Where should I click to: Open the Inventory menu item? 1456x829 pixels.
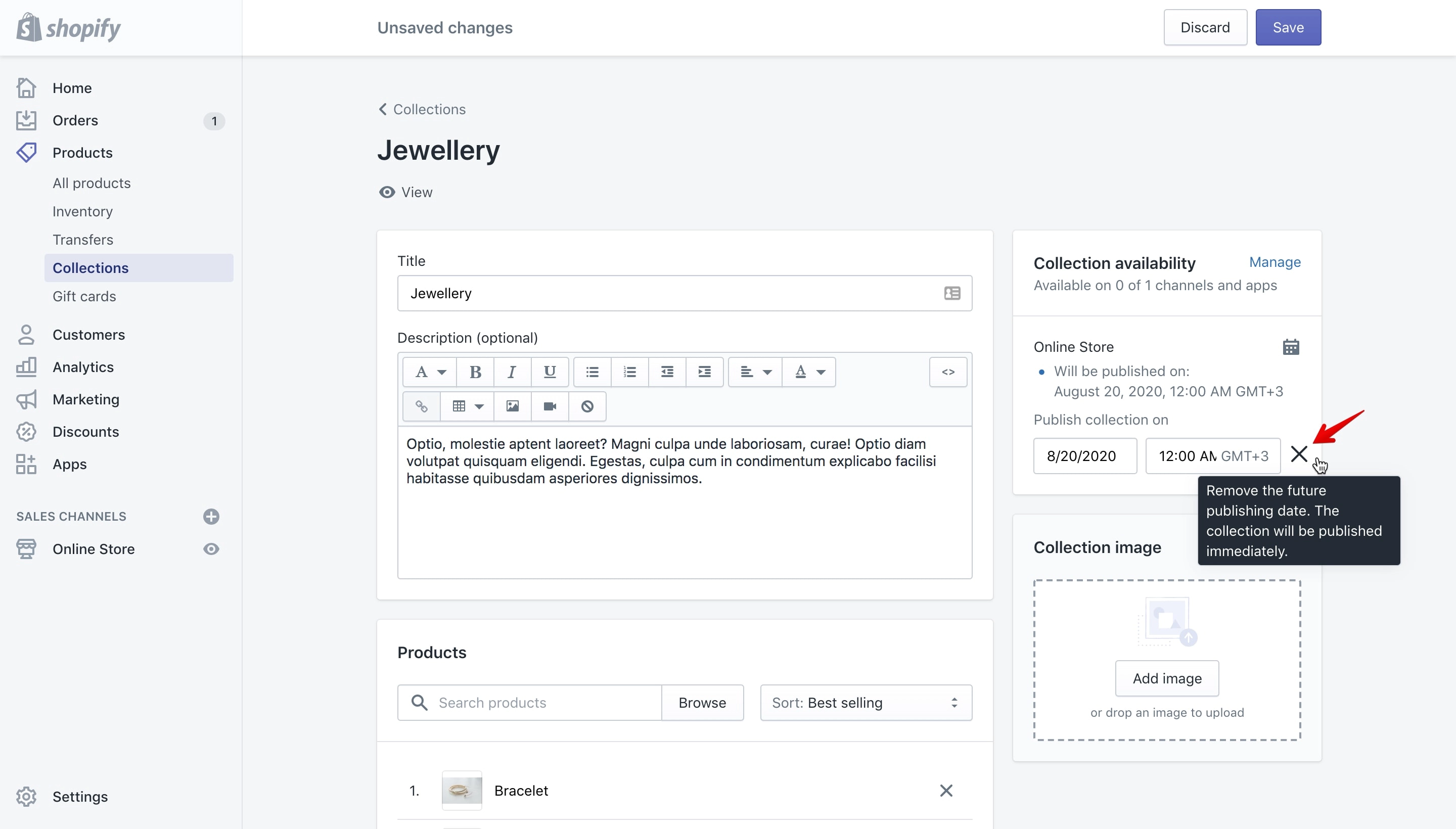82,211
